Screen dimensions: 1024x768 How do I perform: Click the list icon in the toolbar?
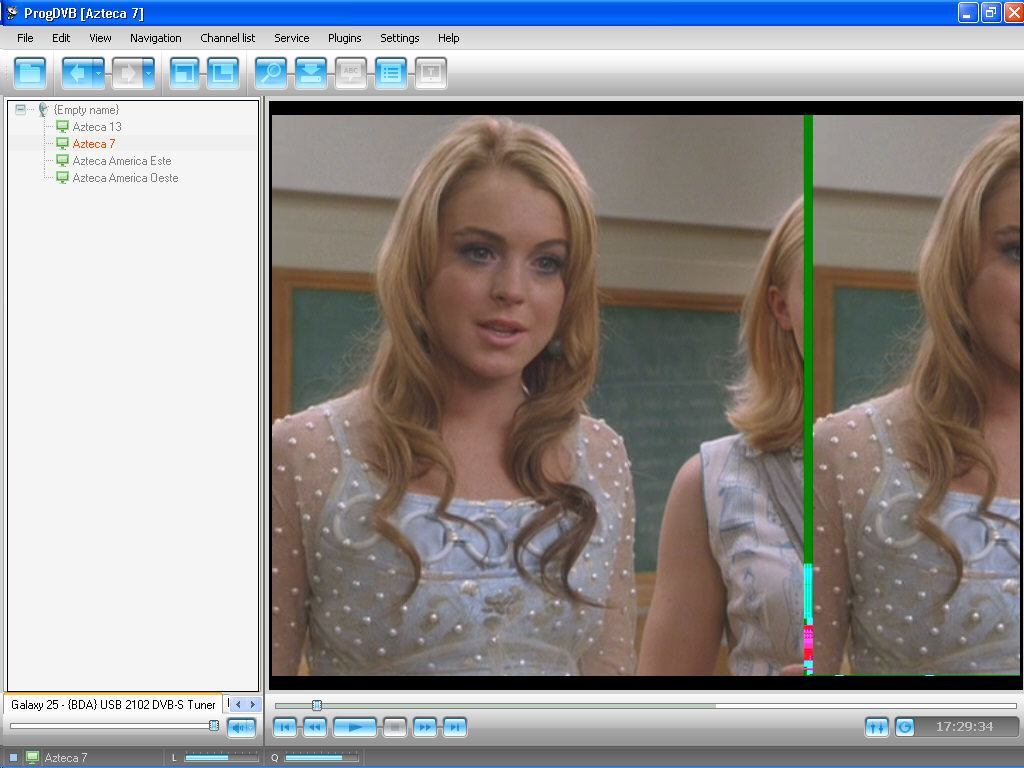(391, 72)
